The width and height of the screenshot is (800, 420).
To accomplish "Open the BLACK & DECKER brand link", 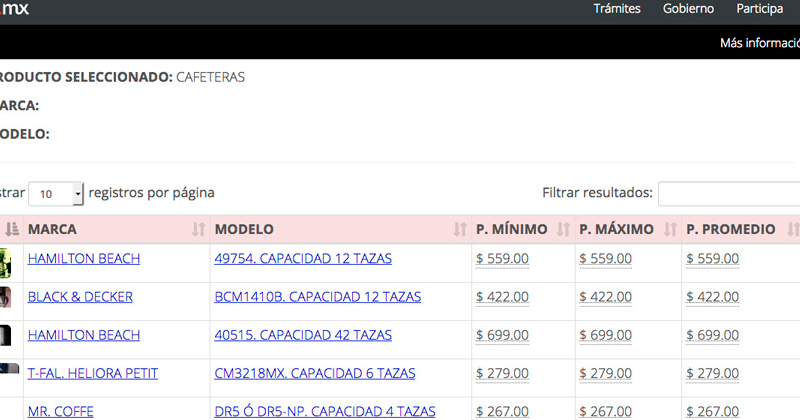I will pos(80,297).
